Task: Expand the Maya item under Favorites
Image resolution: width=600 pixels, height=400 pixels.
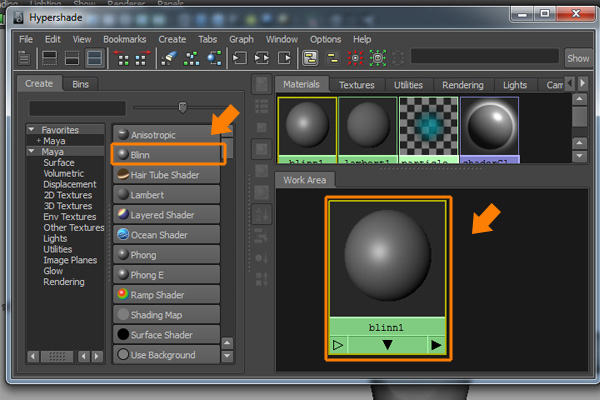Action: coord(38,141)
